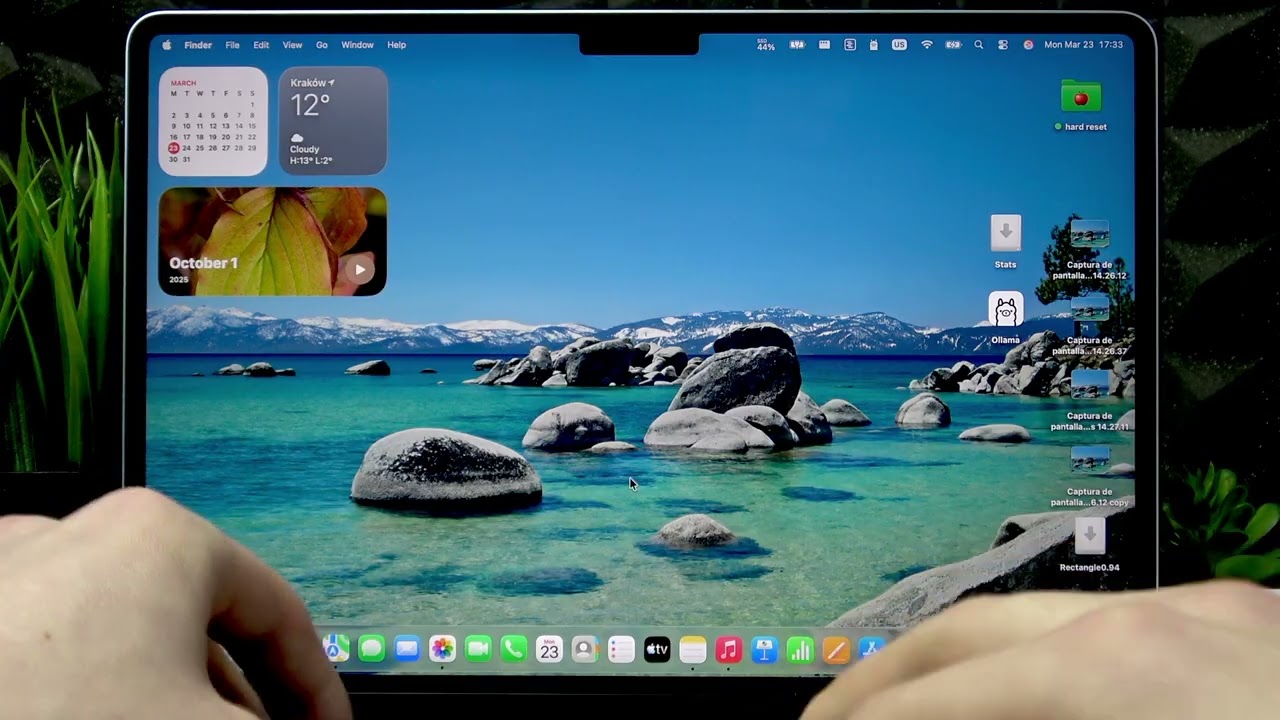Open Mail from the Dock

(x=407, y=650)
